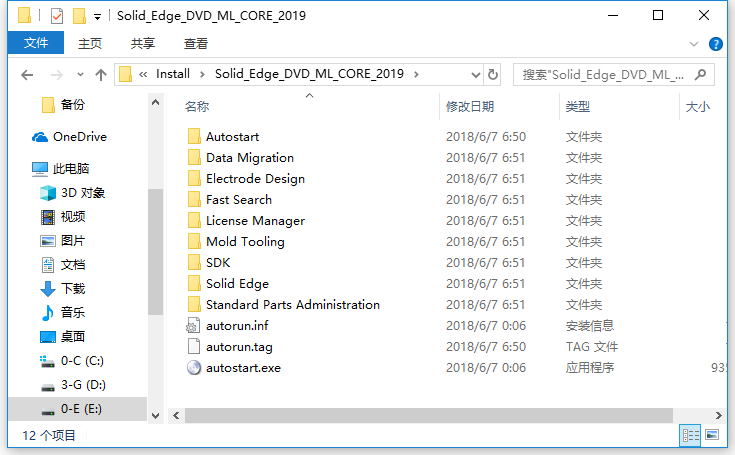Viewport: 735px width, 455px height.
Task: Select the License Manager folder icon
Action: point(194,220)
